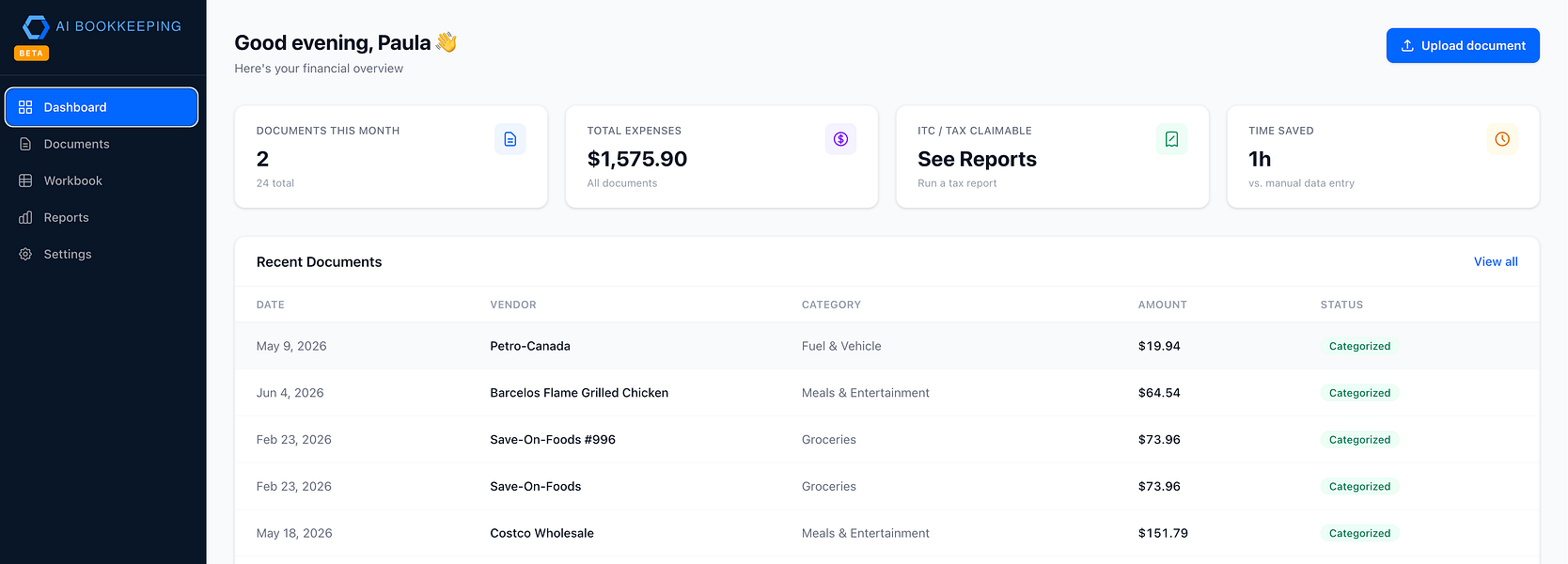Click the Upload document button

click(x=1463, y=45)
